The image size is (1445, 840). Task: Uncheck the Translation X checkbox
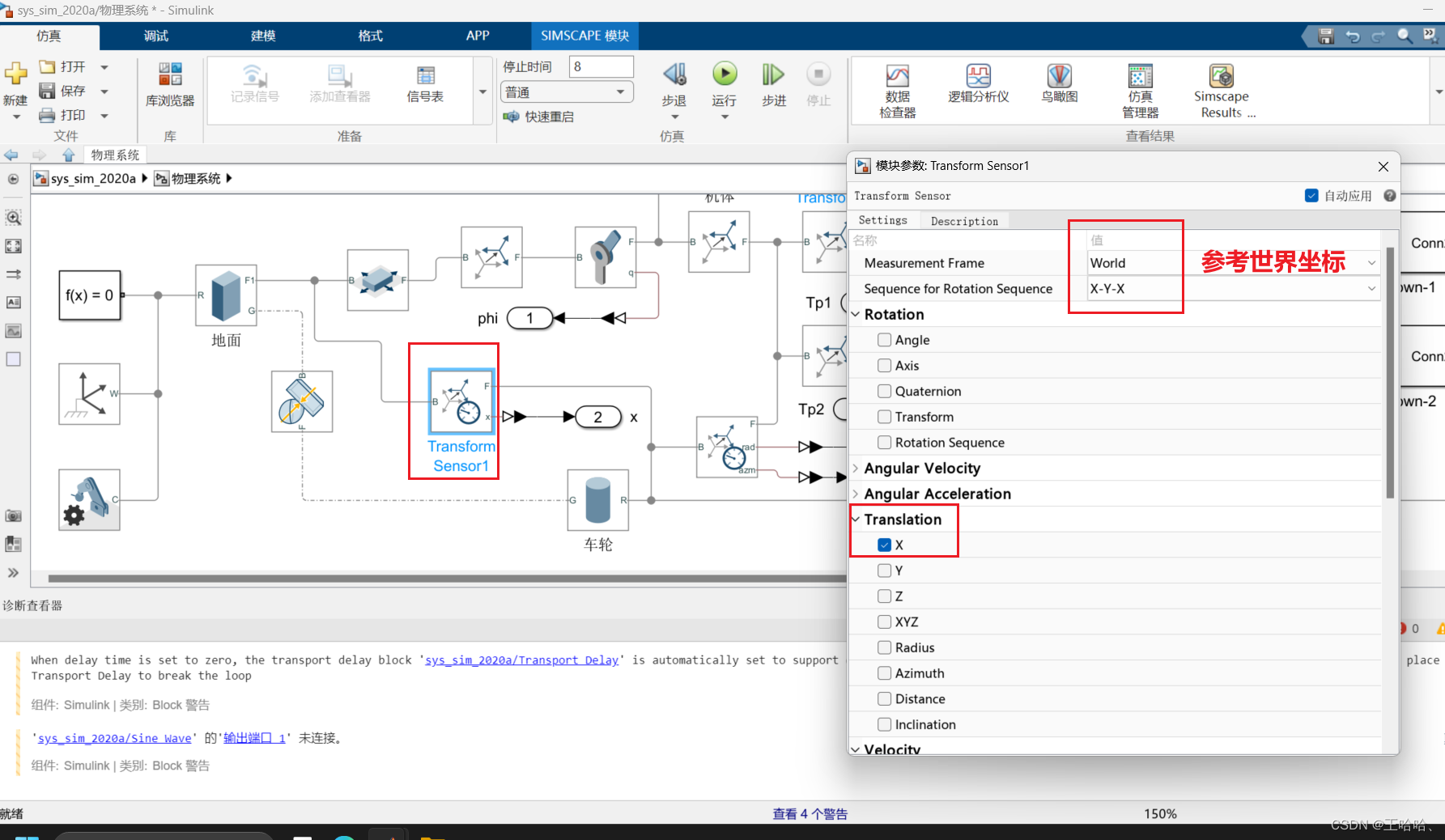coord(885,545)
